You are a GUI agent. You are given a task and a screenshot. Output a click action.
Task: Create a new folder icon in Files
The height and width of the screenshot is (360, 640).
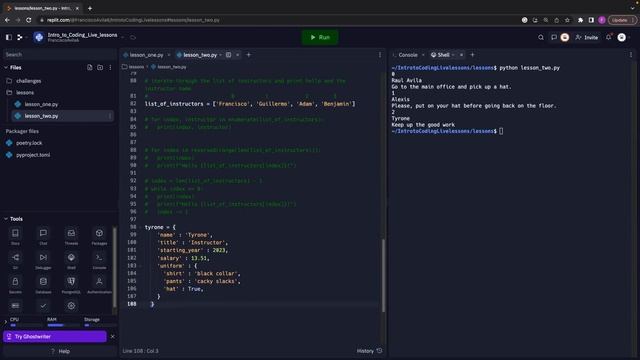[x=100, y=67]
